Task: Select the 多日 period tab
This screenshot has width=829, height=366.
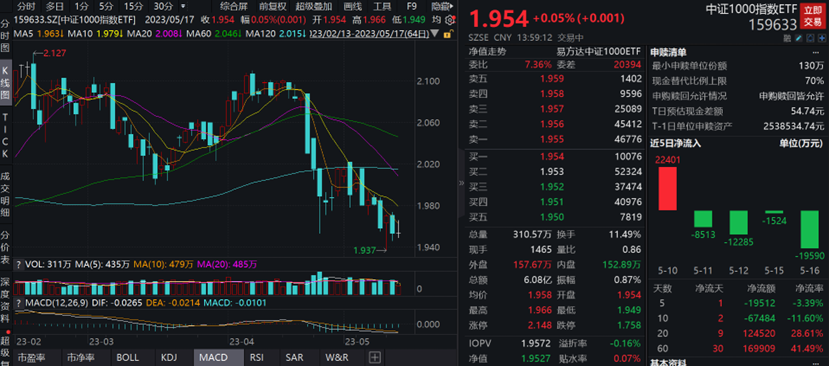Action: point(54,6)
